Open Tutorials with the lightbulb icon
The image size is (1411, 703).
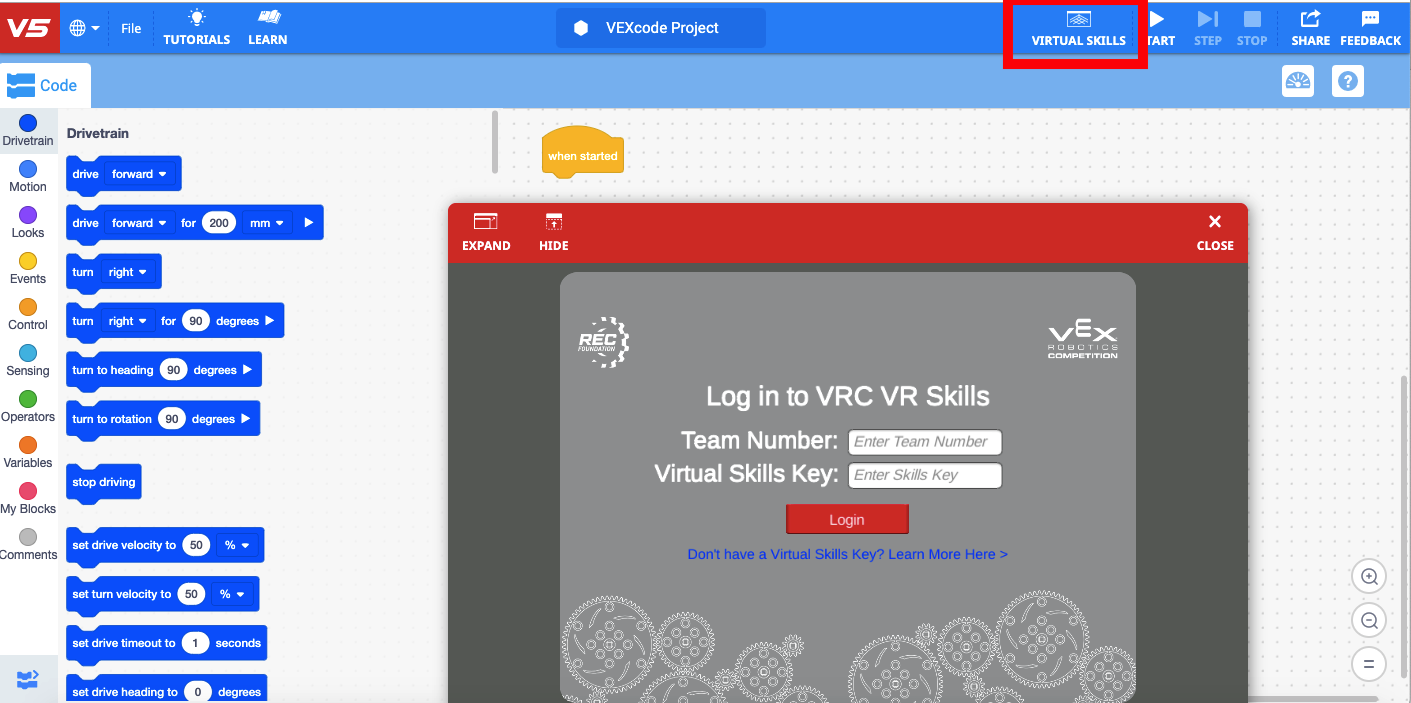point(197,28)
